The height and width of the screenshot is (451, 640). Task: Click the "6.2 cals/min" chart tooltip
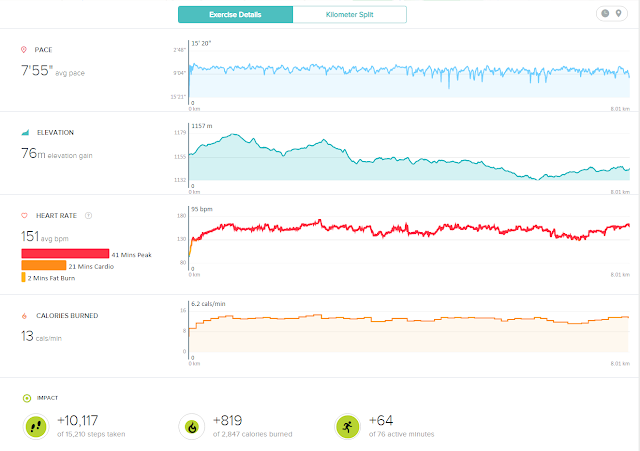(x=208, y=304)
